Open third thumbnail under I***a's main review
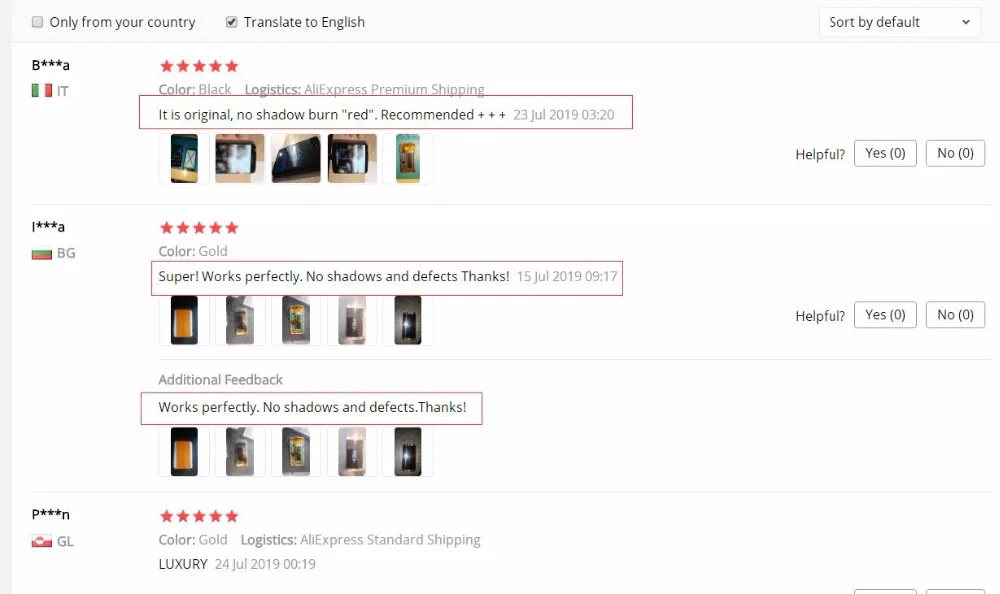The height and width of the screenshot is (594, 1000). tap(296, 320)
